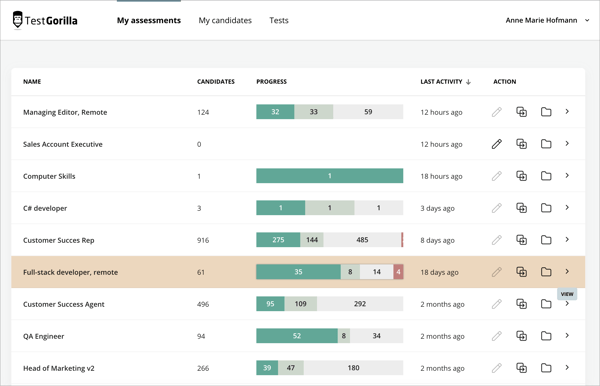Open the Customer Success Agent name

(64, 304)
